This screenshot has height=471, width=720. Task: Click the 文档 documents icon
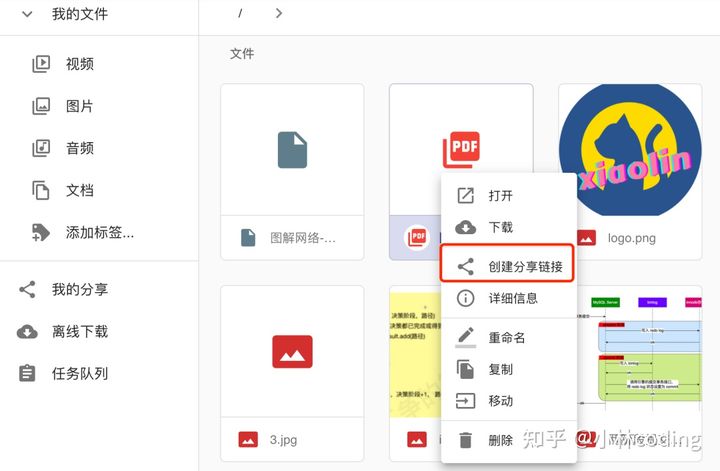click(x=41, y=190)
